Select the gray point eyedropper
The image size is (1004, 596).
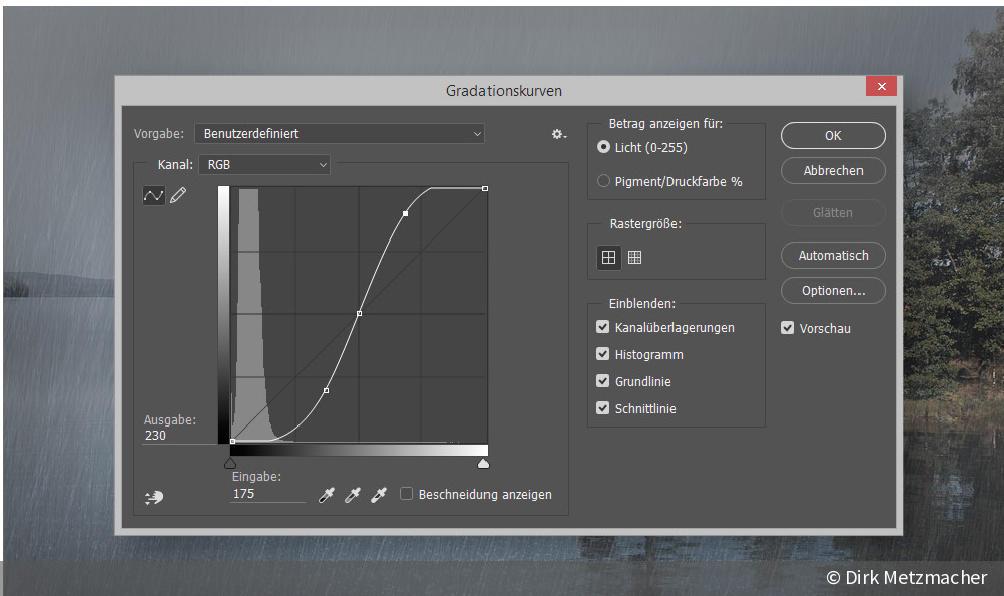pyautogui.click(x=352, y=494)
